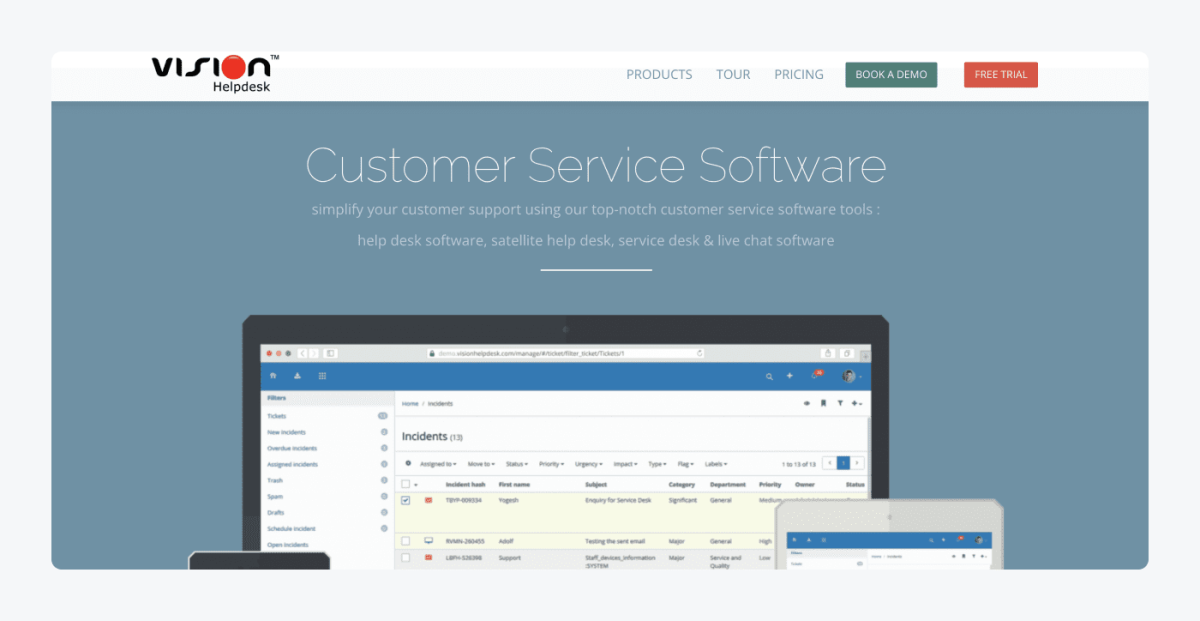Expand the Assigned to dropdown

437,464
